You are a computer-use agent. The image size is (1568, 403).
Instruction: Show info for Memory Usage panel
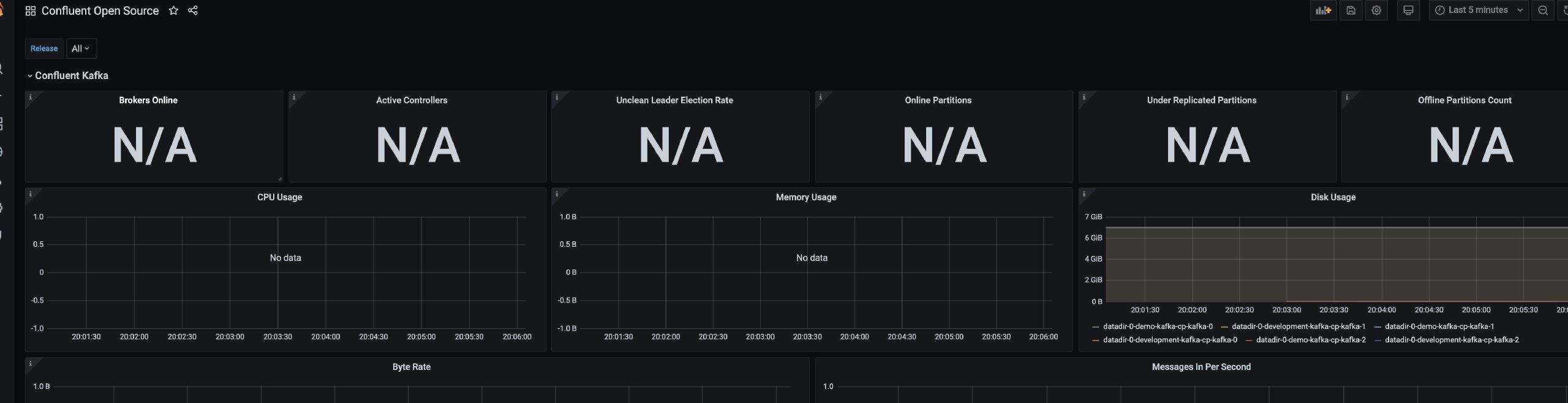[x=556, y=194]
